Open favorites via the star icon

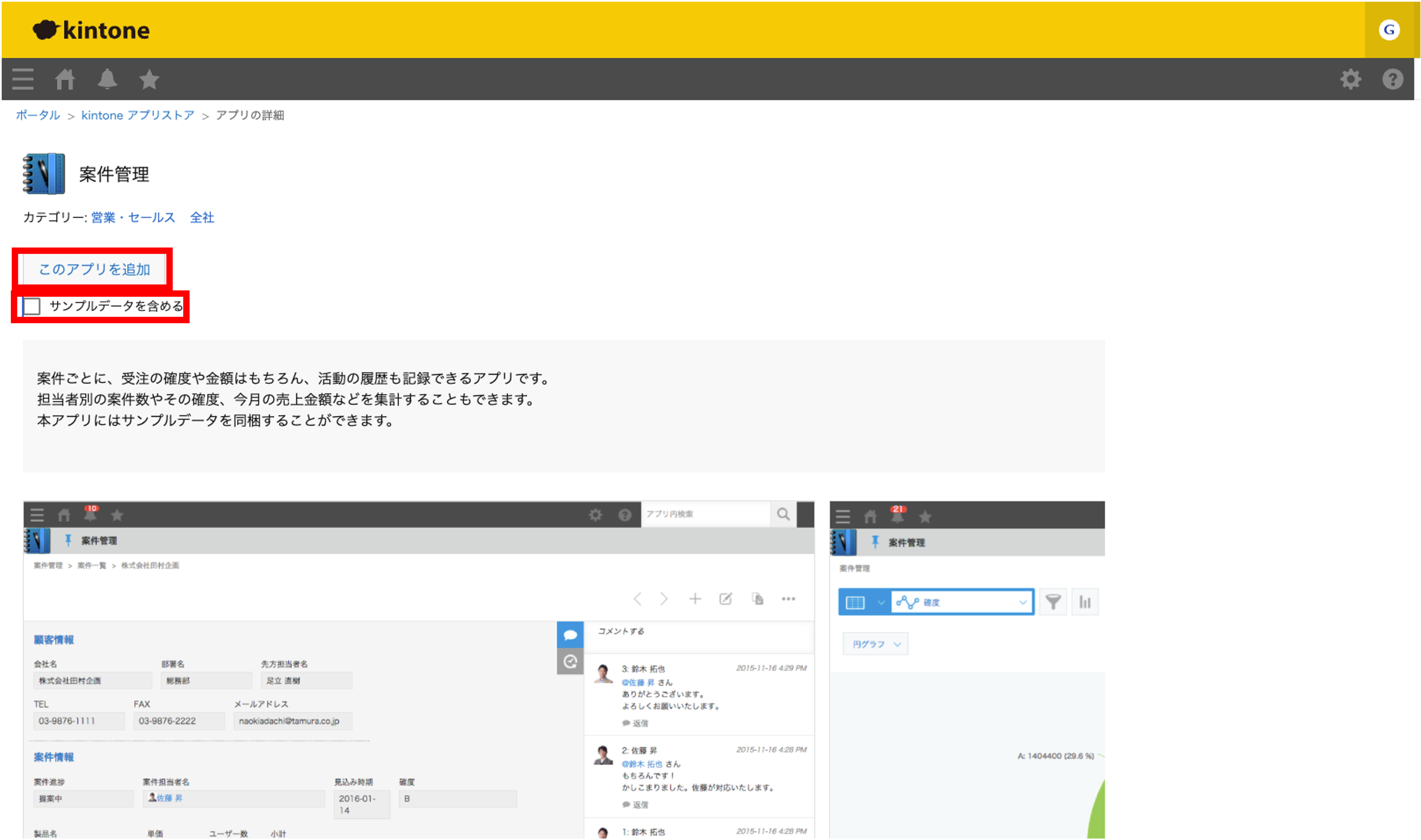pos(150,79)
